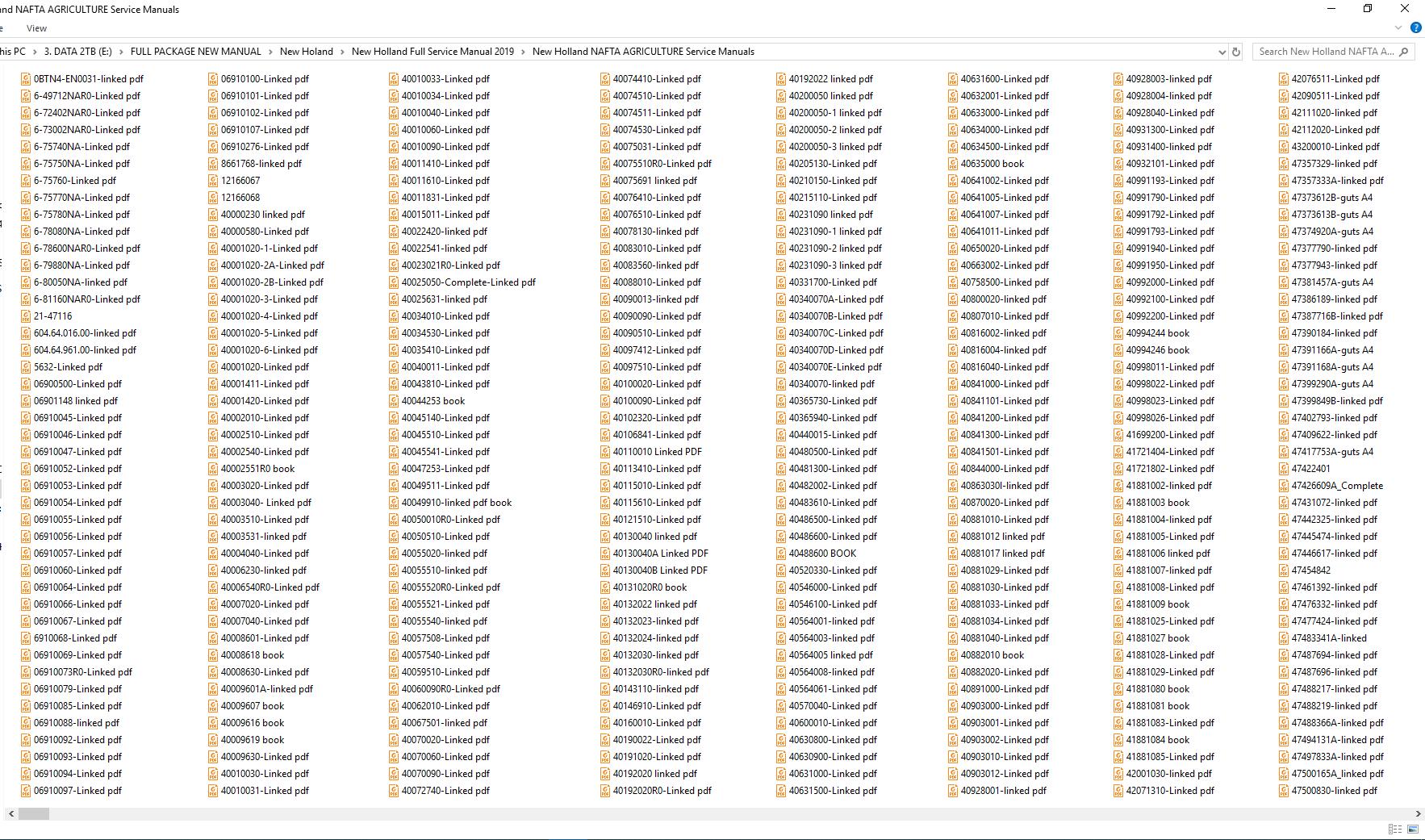Click the icon of 40882010 book
Viewport: 1425px width, 840px height.
(953, 655)
